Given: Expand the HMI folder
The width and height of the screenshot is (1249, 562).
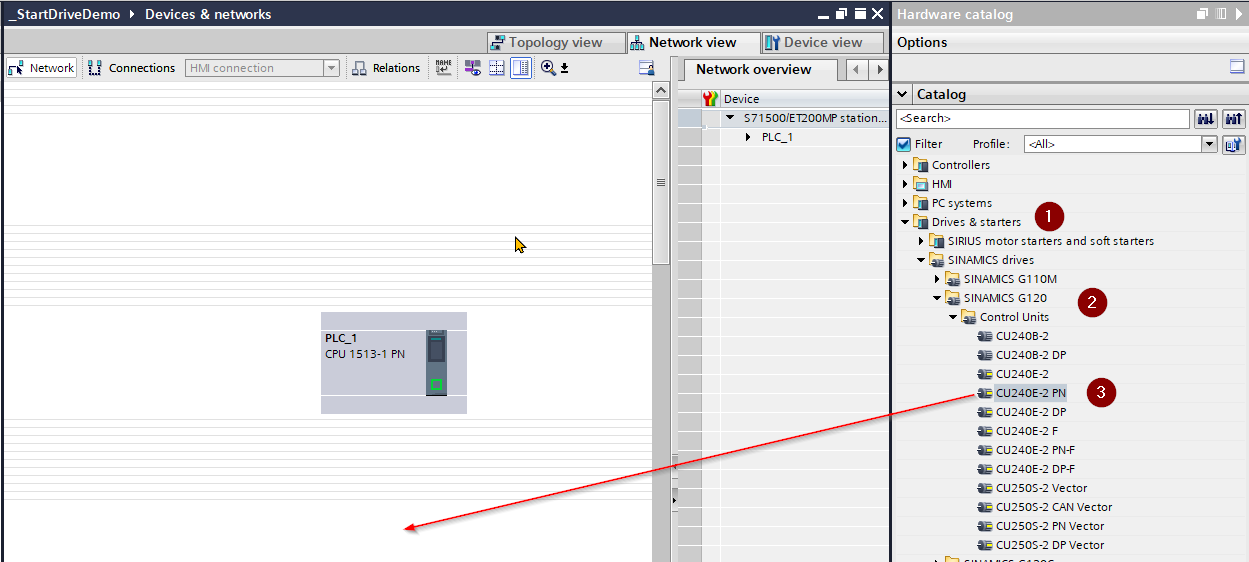Looking at the screenshot, I should 905,184.
